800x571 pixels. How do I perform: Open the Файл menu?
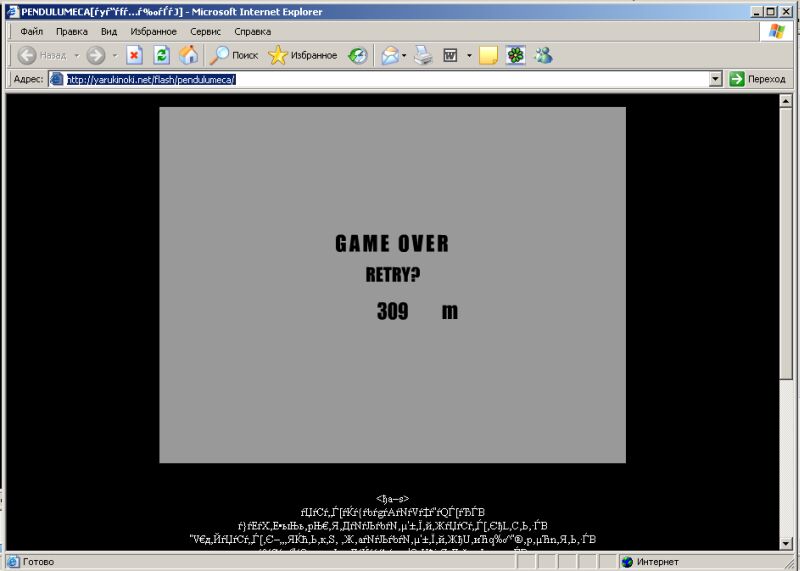[x=31, y=31]
